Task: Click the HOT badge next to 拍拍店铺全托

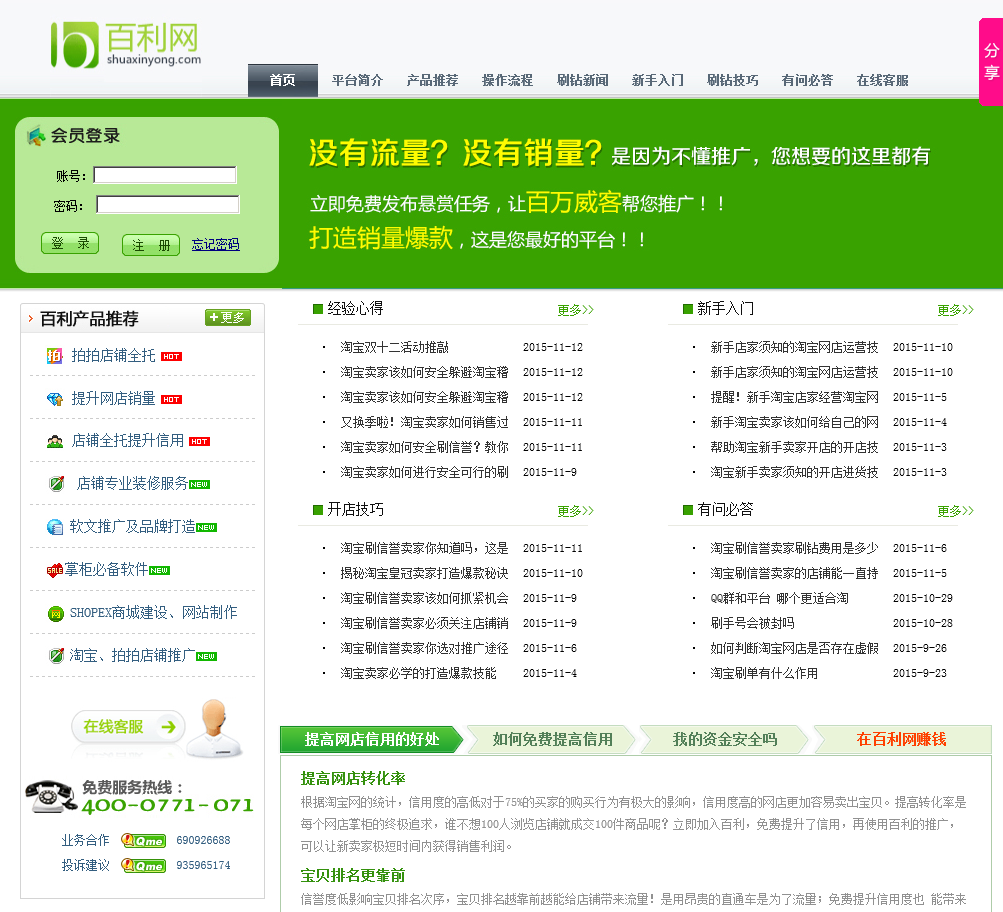Action: pyautogui.click(x=171, y=357)
